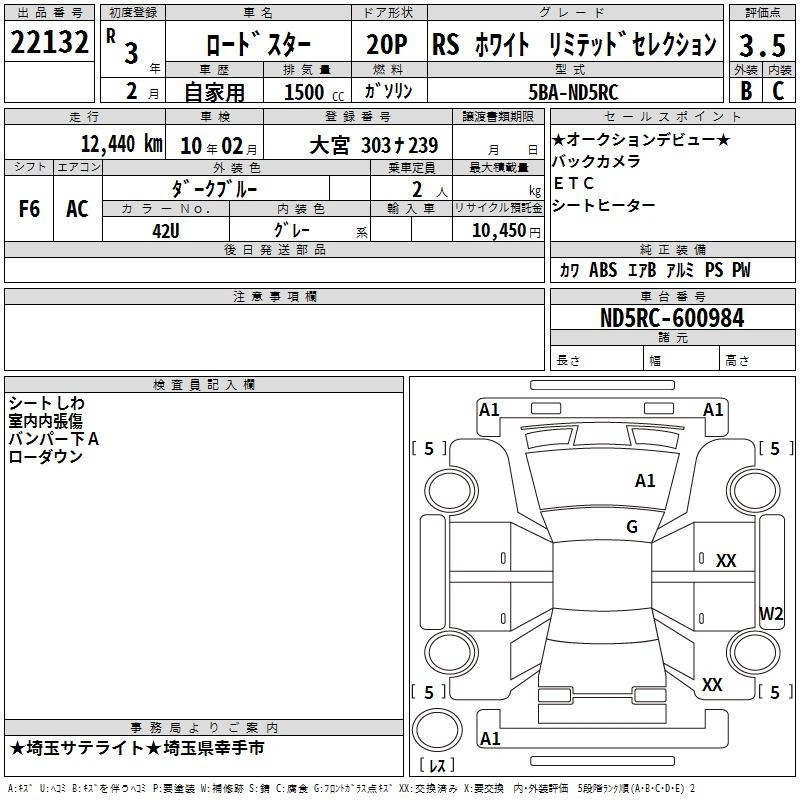The width and height of the screenshot is (800, 800).
Task: Click the G windshield mark on diagram
Action: click(632, 526)
